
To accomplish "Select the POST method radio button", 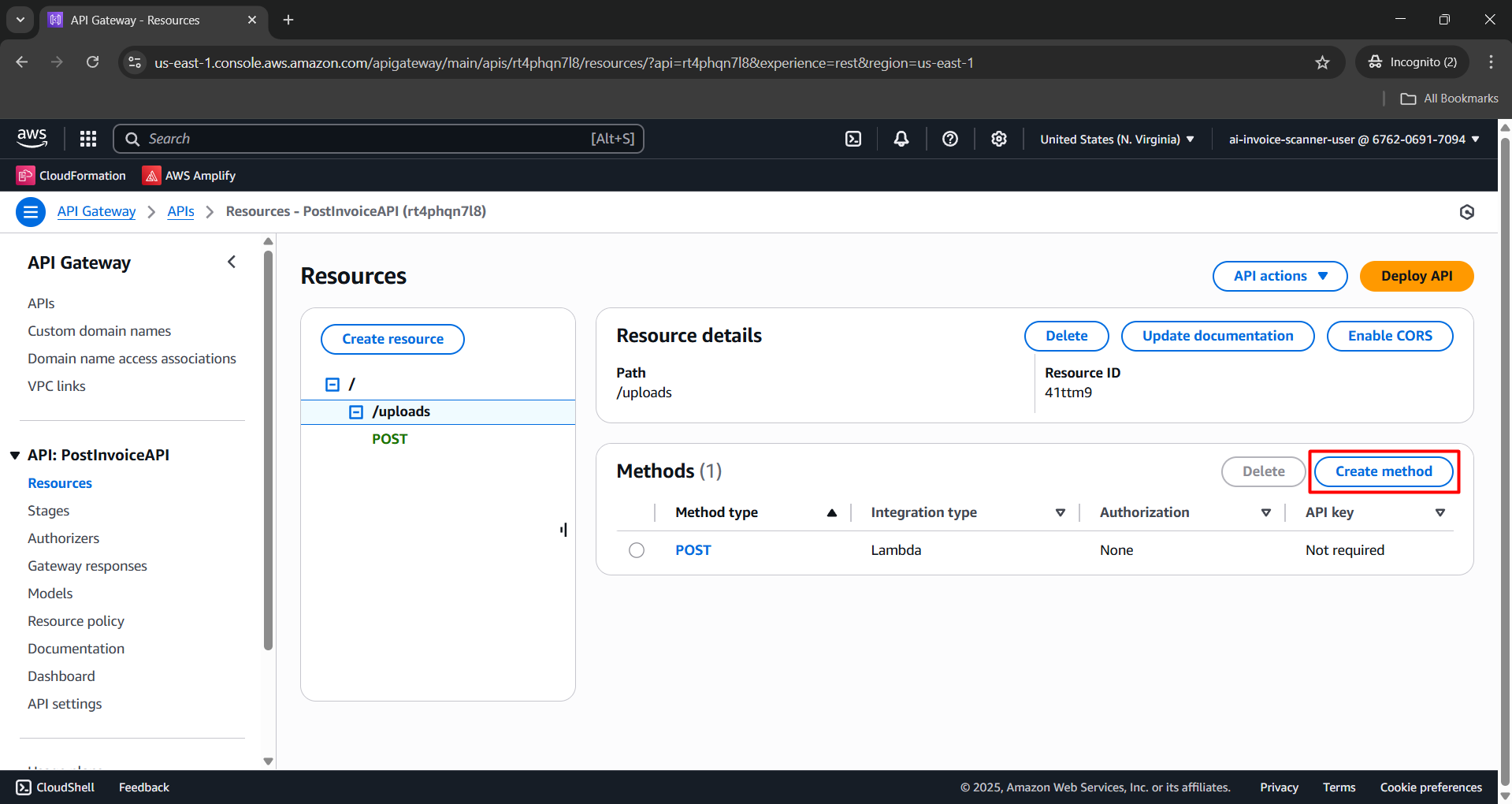I will [x=637, y=550].
